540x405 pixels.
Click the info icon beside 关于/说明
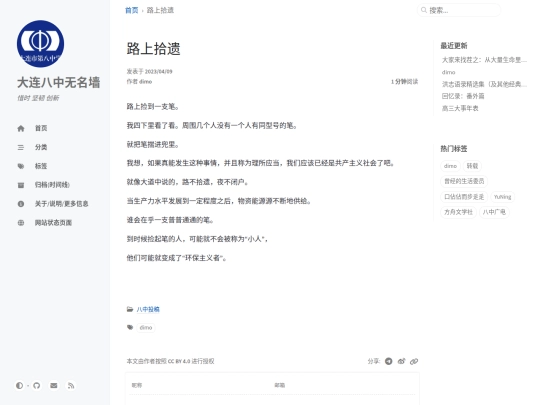pos(21,204)
